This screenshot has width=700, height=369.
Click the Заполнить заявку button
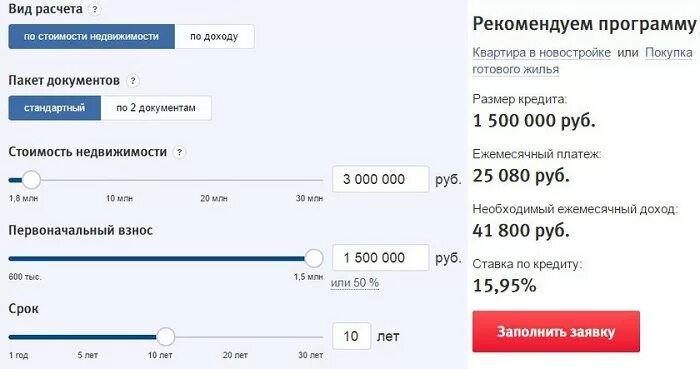tap(556, 332)
